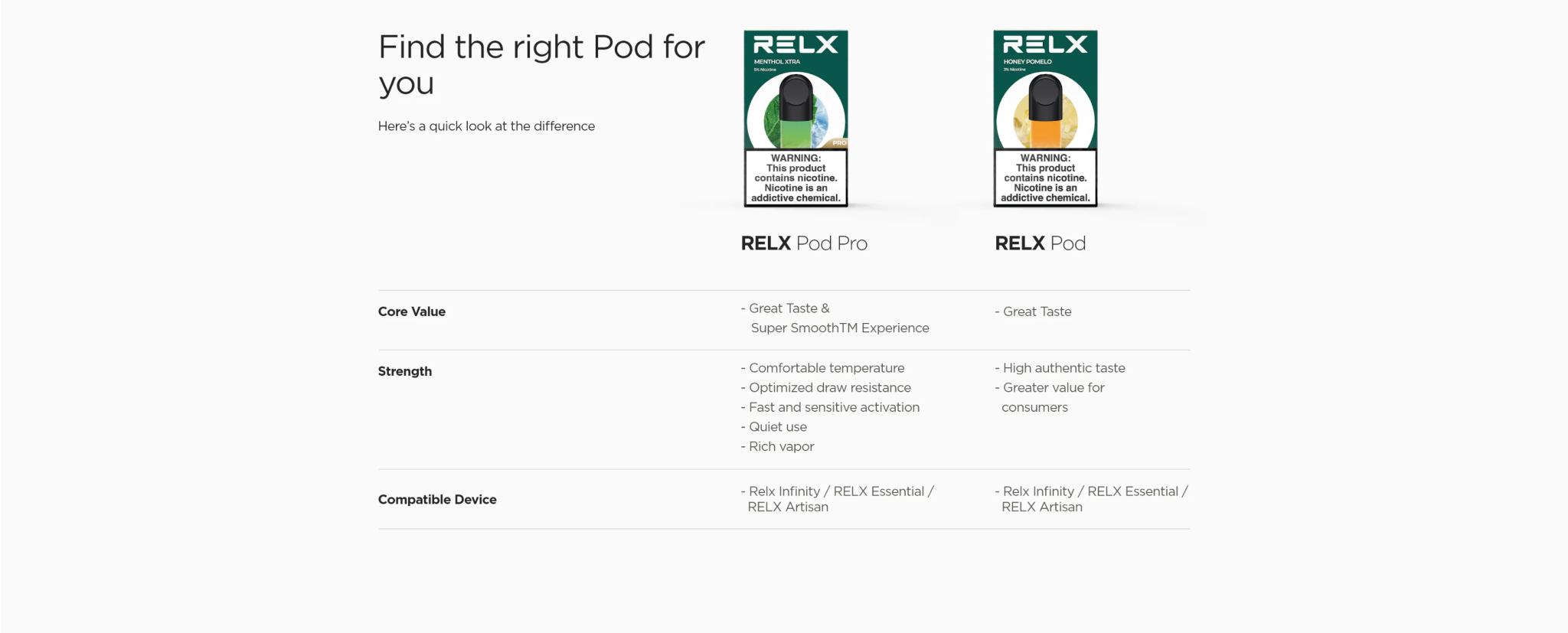Click the Menthol Xtra pod illustration
The height and width of the screenshot is (633, 1568).
tap(795, 111)
